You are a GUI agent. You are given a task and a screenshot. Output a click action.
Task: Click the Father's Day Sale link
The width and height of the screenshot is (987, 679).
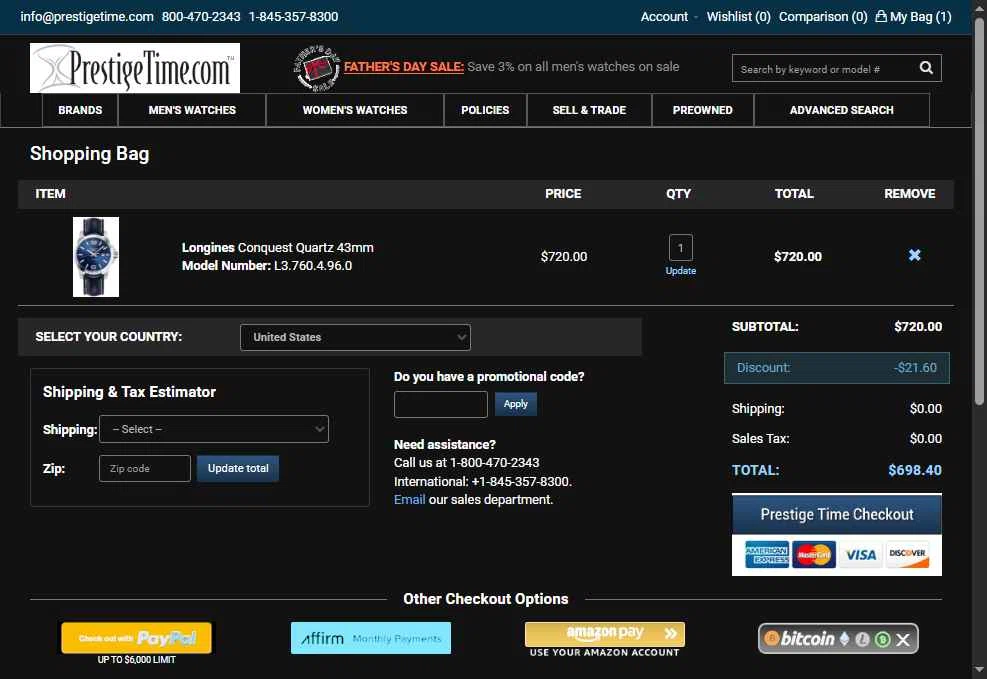coord(403,67)
